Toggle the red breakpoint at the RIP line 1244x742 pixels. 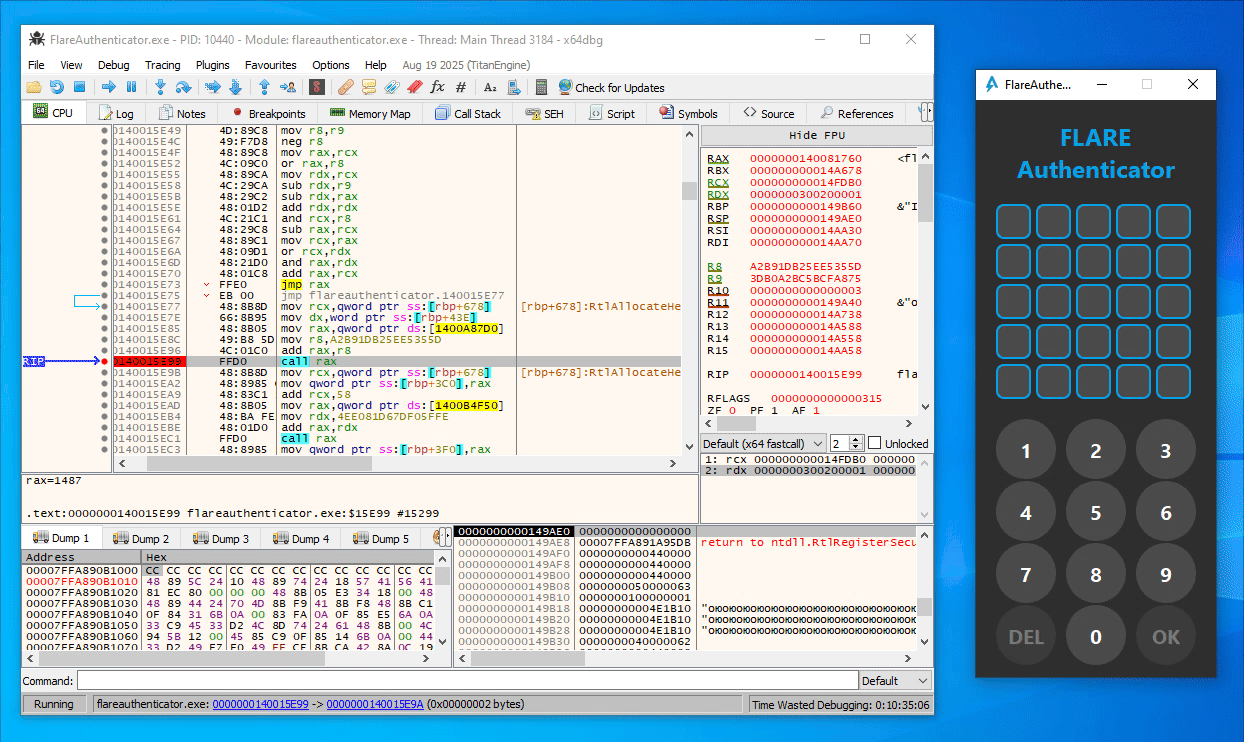[x=104, y=361]
